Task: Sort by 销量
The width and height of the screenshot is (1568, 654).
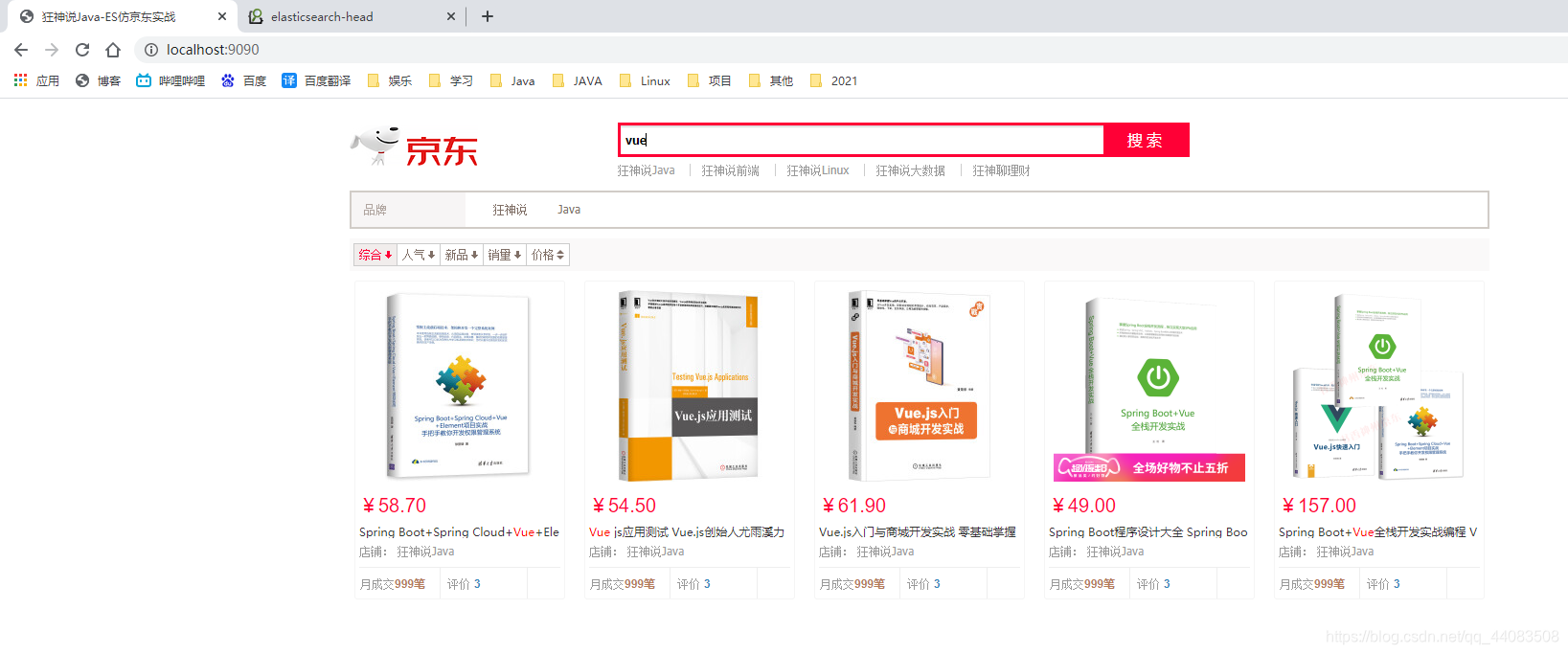Action: pos(505,255)
